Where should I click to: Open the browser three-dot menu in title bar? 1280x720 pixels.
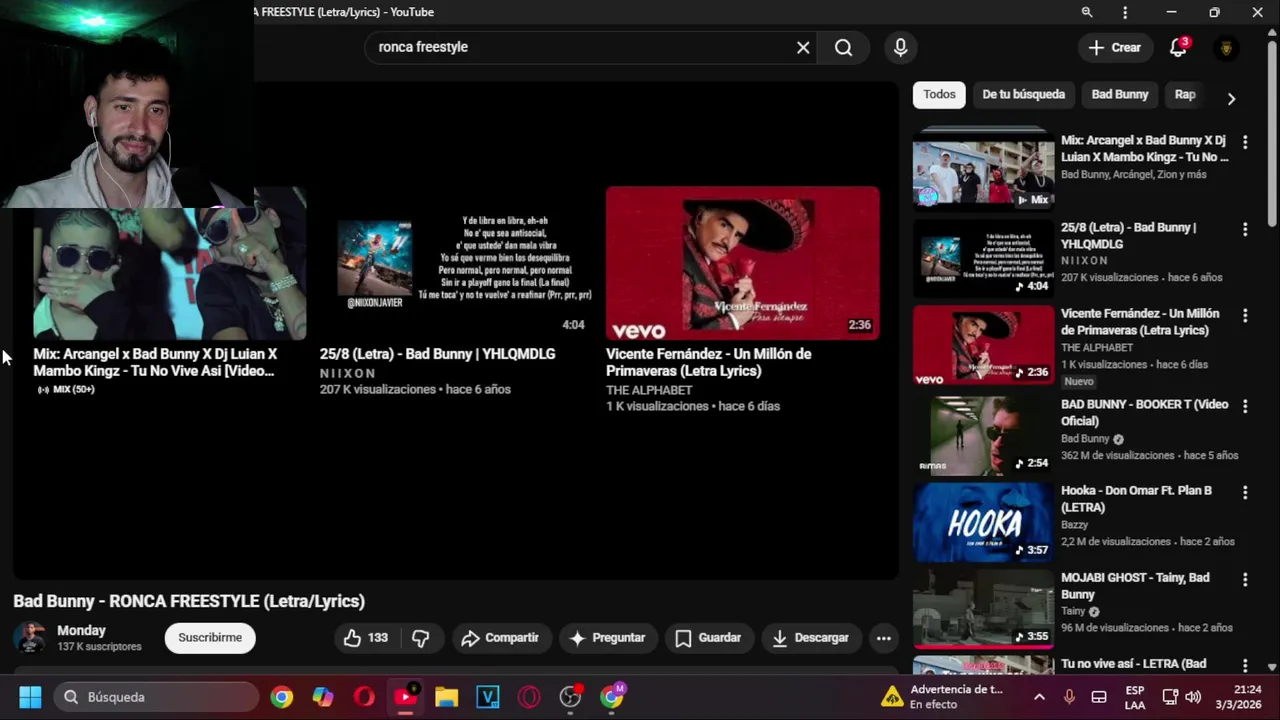tap(1125, 12)
